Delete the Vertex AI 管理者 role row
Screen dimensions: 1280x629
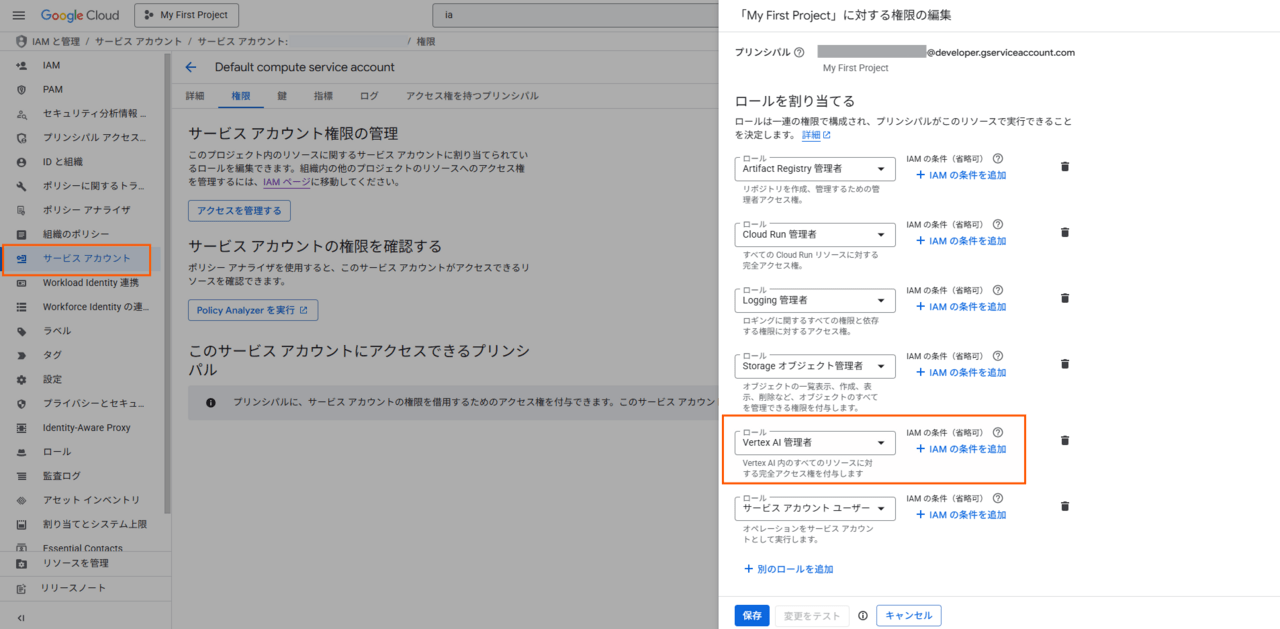[x=1065, y=441]
